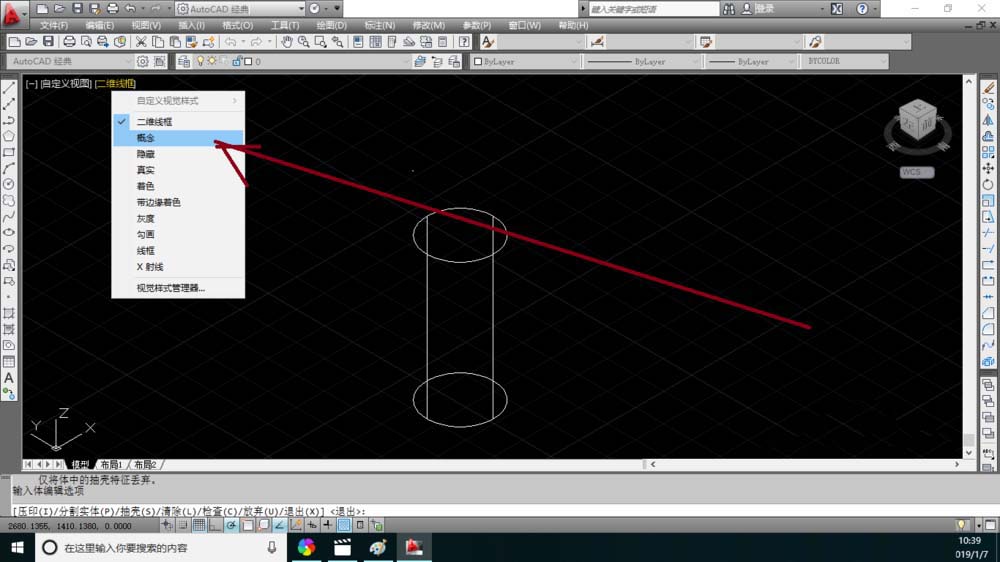Viewport: 1000px width, 562px height.
Task: Click the Cut scissors icon
Action: [141, 42]
